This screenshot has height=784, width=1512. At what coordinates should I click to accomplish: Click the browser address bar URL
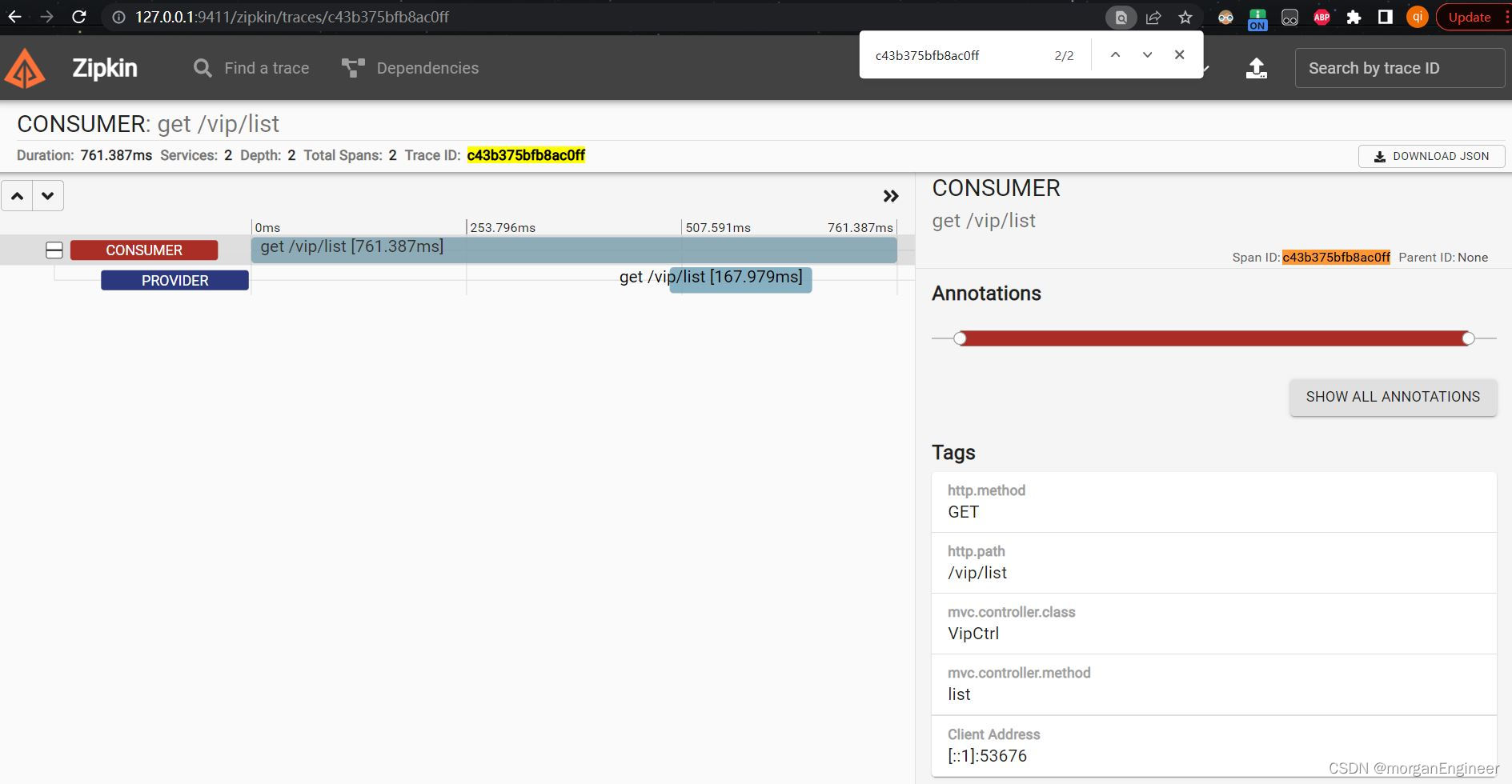292,17
